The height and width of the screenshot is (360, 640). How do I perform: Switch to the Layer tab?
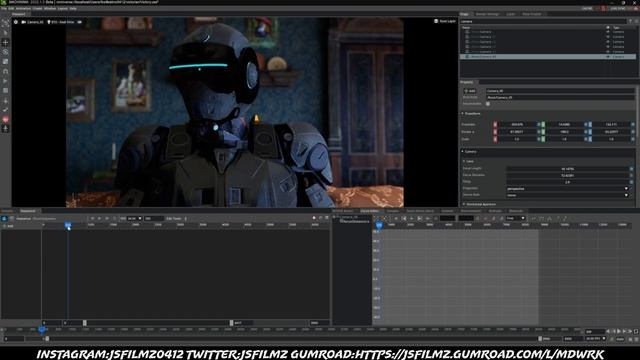tap(510, 14)
